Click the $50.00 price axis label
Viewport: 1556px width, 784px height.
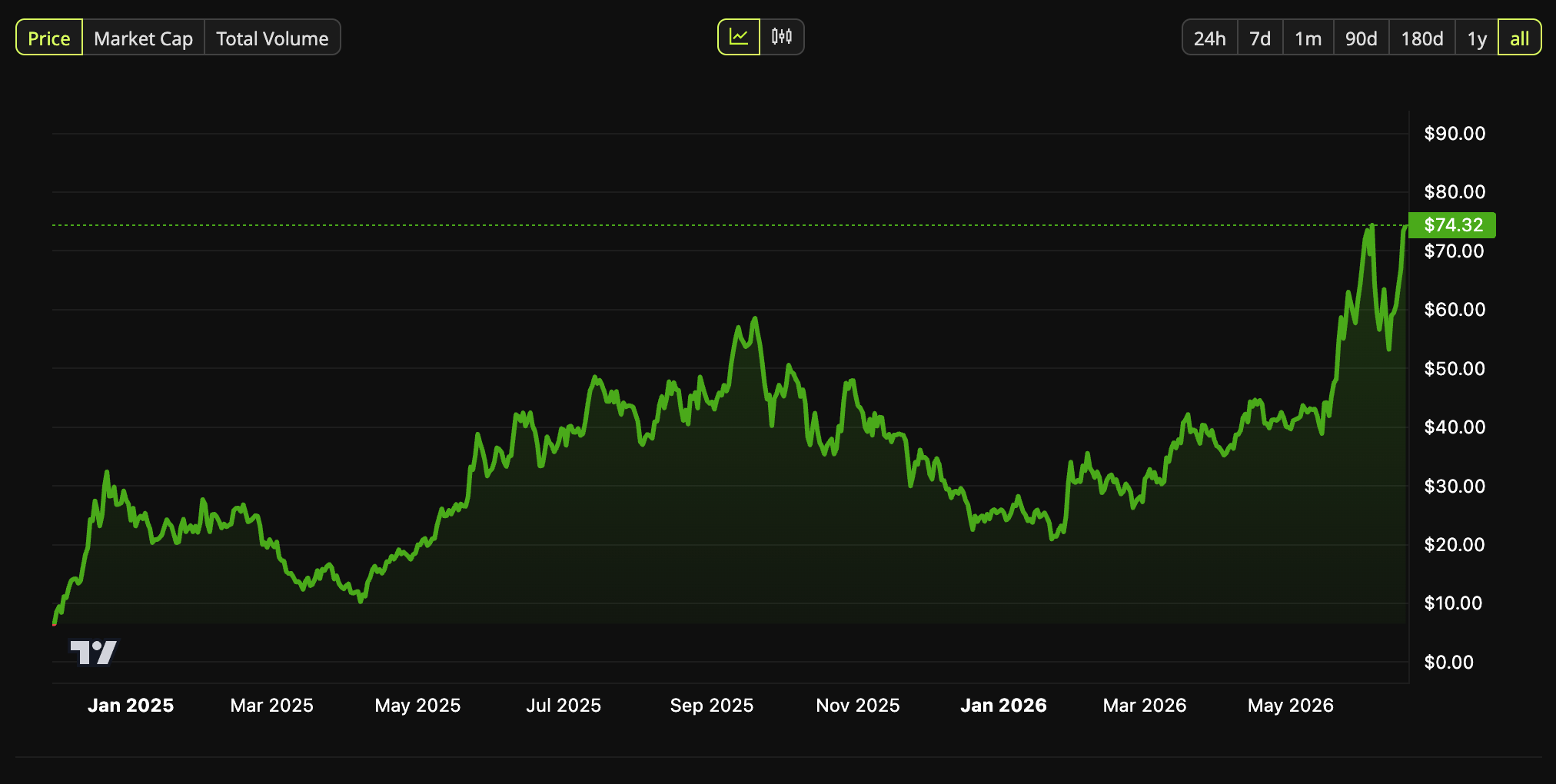[1455, 369]
